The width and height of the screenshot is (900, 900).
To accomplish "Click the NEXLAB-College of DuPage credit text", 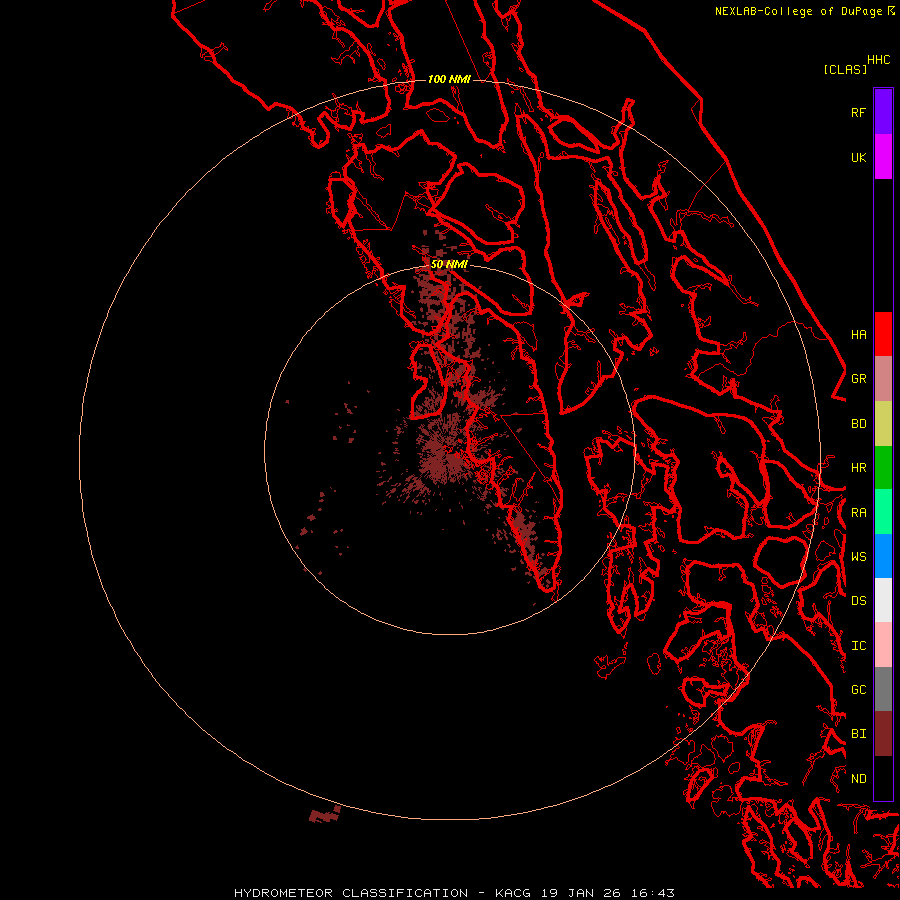I will point(798,11).
